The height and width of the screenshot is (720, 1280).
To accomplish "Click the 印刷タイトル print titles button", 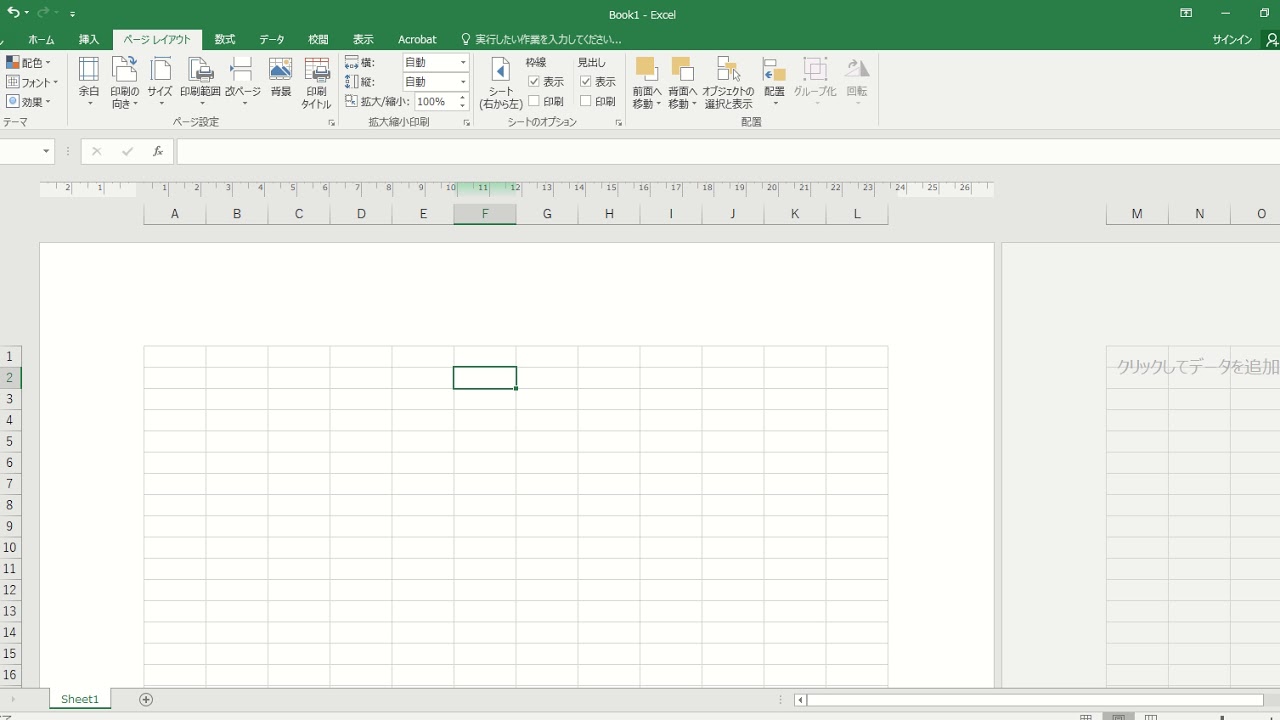I will [x=316, y=82].
